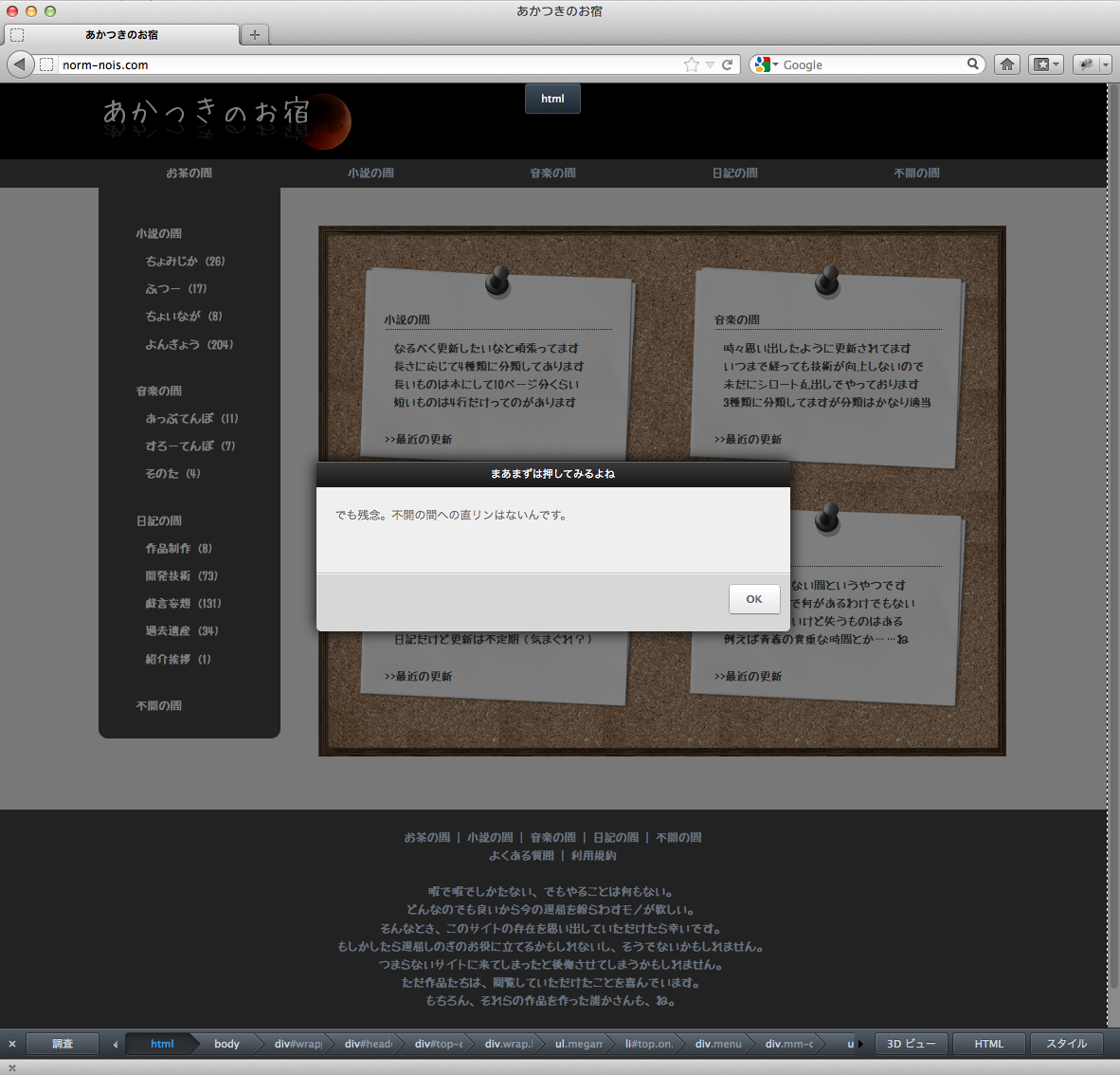This screenshot has width=1120, height=1075.
Task: Bookmark this page with the star icon
Action: pyautogui.click(x=691, y=64)
